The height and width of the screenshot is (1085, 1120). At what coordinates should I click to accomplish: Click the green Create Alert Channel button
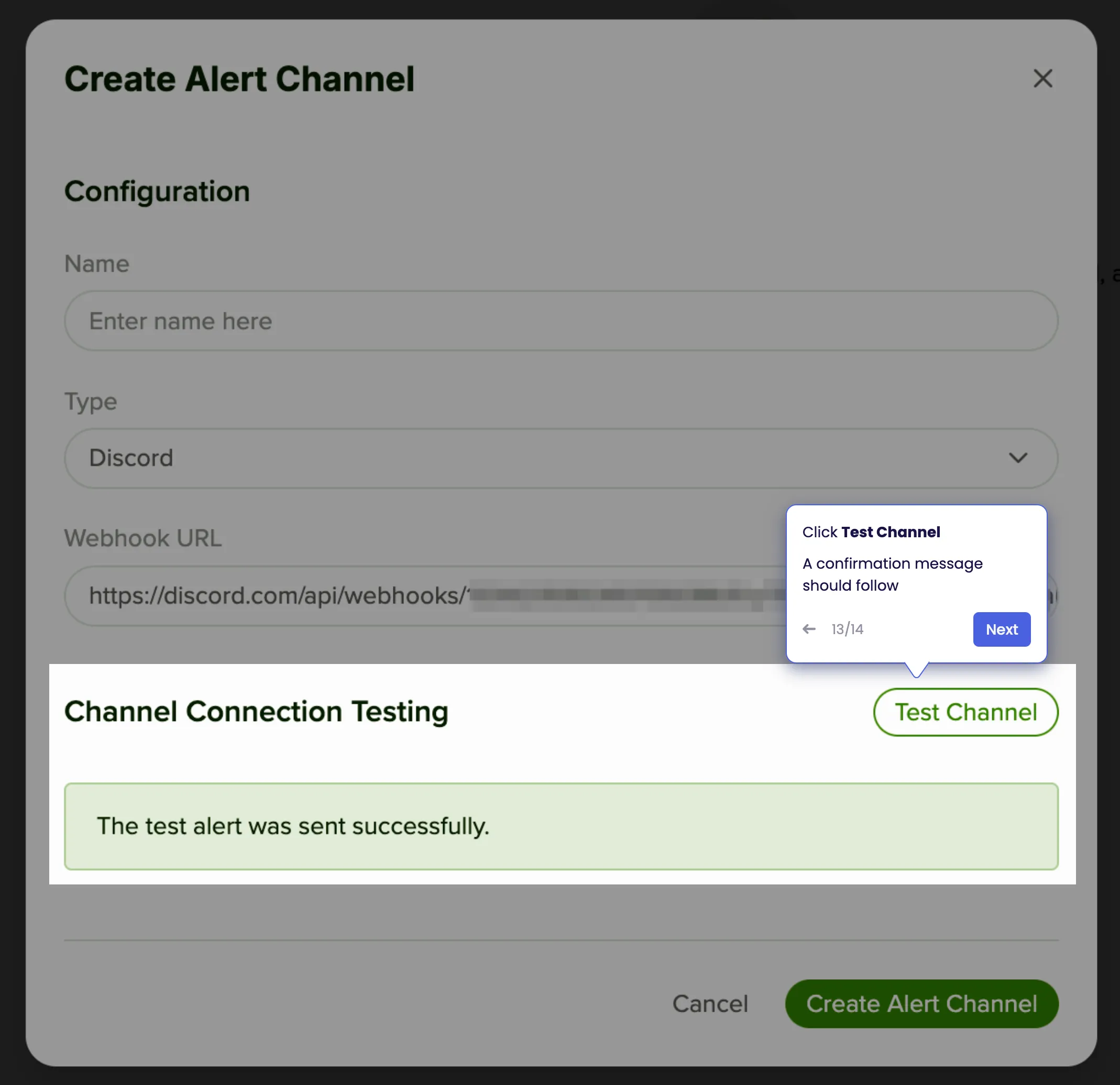(921, 1004)
